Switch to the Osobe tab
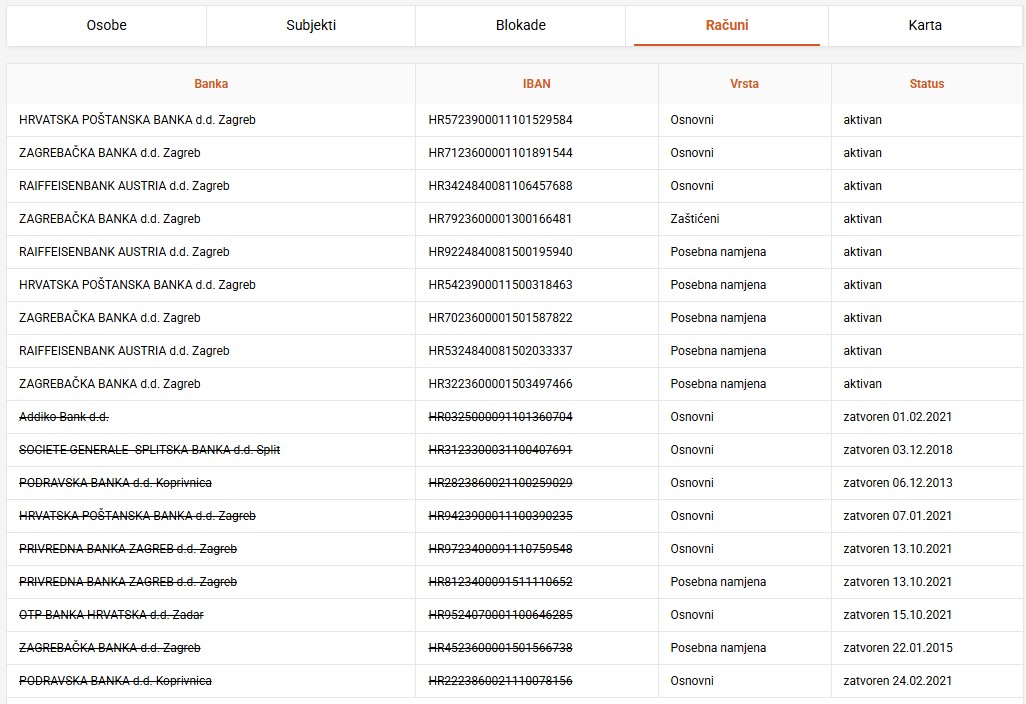The height and width of the screenshot is (704, 1026). 106,25
